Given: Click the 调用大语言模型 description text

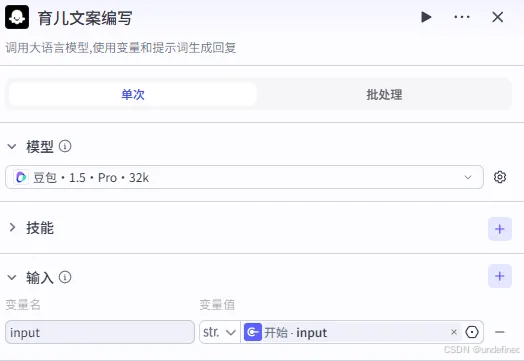Looking at the screenshot, I should coord(121,48).
